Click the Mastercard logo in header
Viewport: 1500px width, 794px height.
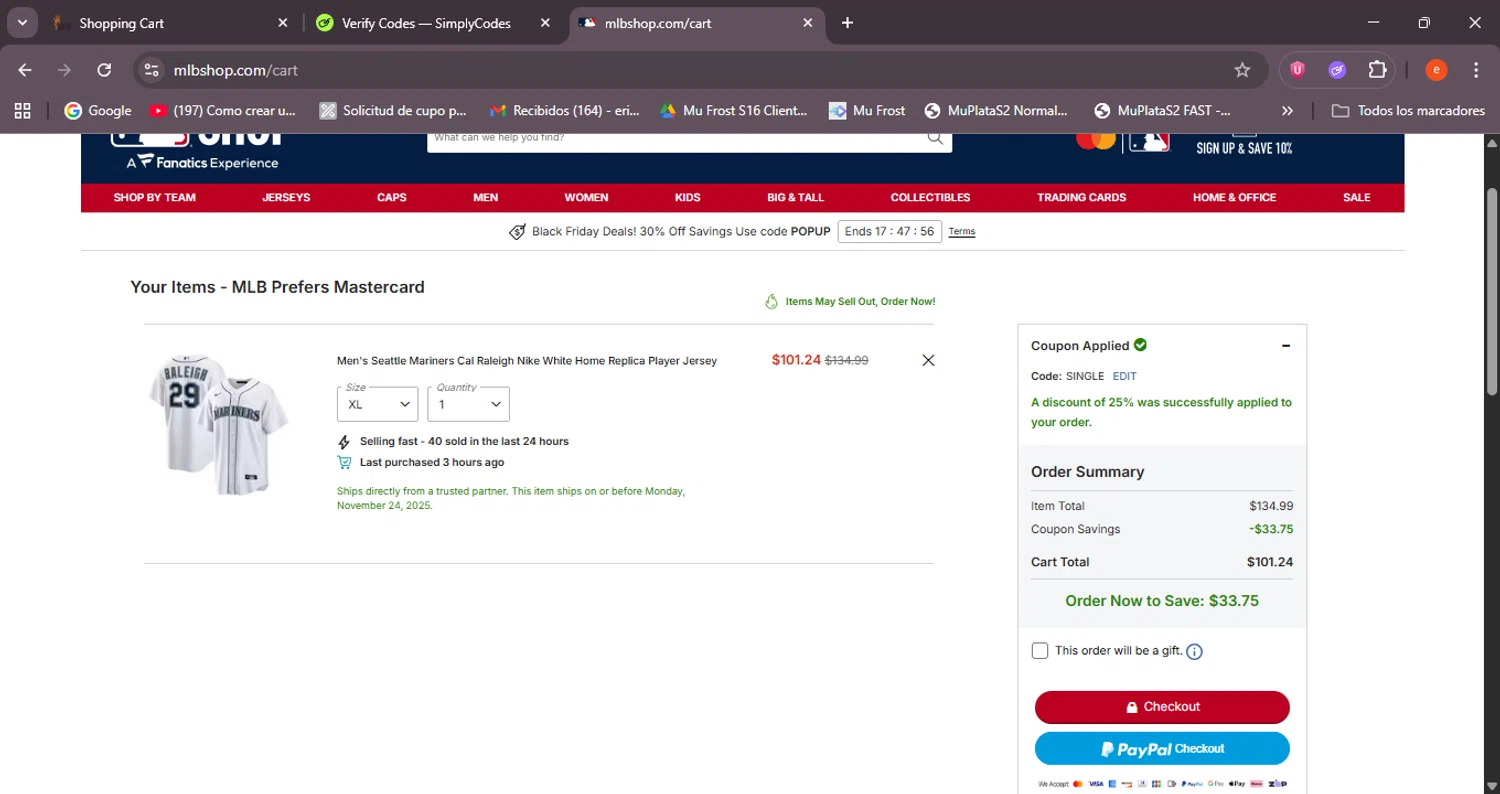1096,141
